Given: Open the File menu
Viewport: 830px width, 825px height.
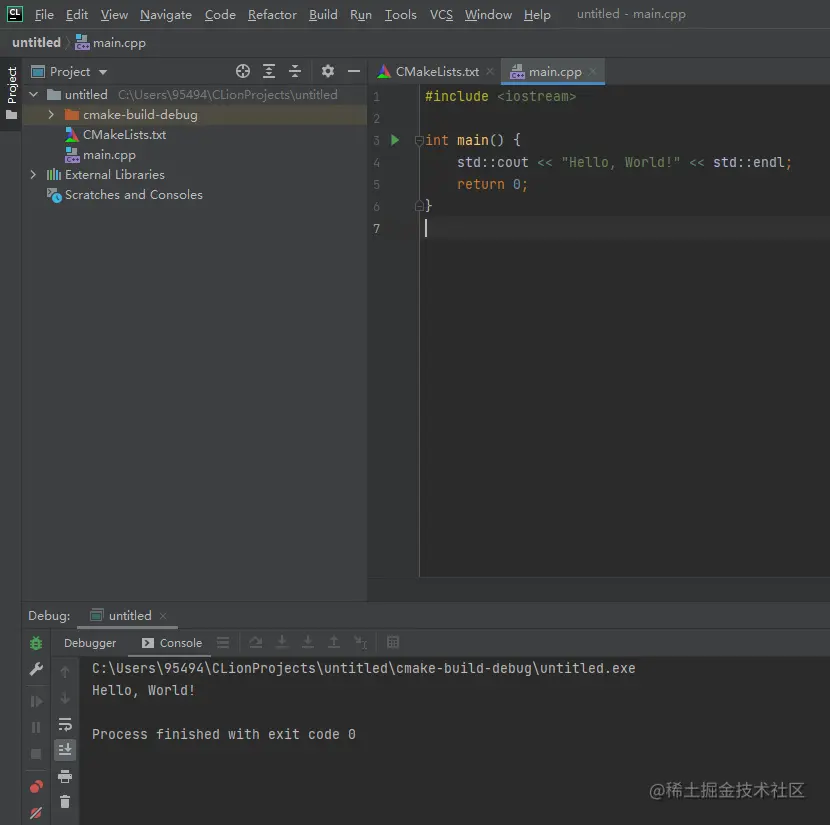Looking at the screenshot, I should (44, 15).
